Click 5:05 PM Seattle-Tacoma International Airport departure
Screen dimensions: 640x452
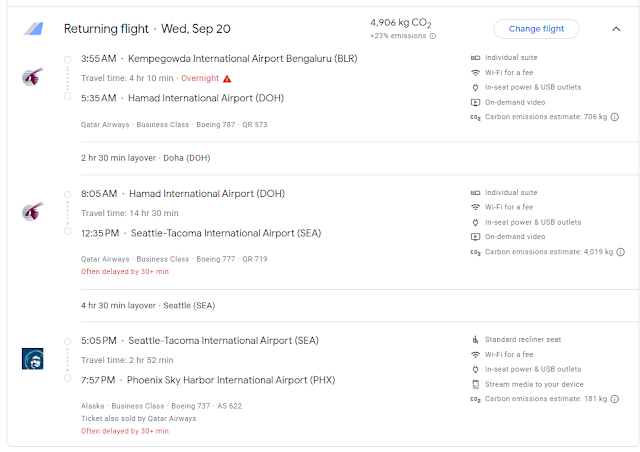(200, 341)
